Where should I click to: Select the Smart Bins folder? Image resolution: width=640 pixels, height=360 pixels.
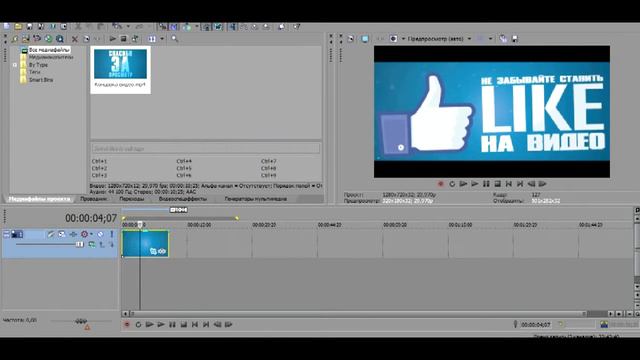pyautogui.click(x=41, y=80)
